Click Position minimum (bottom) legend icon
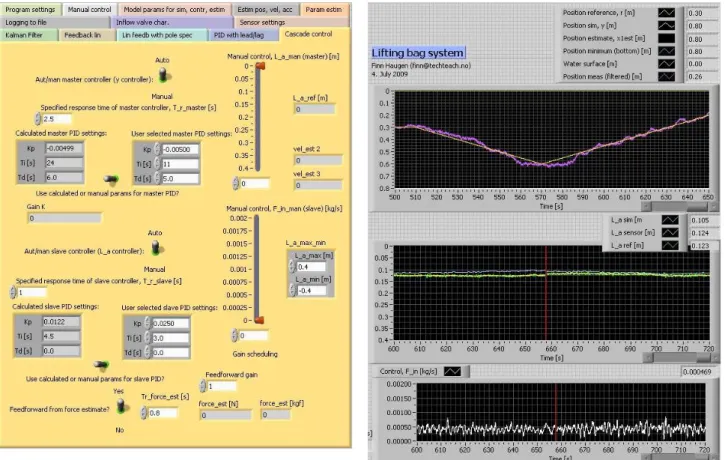Image resolution: width=725 pixels, height=460 pixels. [666, 51]
